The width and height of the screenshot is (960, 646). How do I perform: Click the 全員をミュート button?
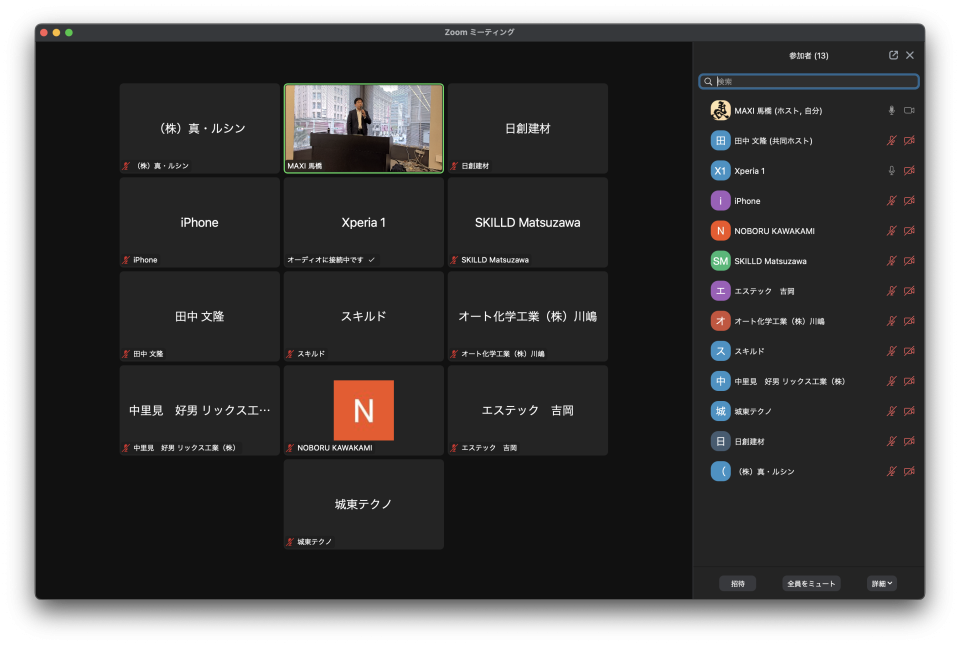pos(811,583)
